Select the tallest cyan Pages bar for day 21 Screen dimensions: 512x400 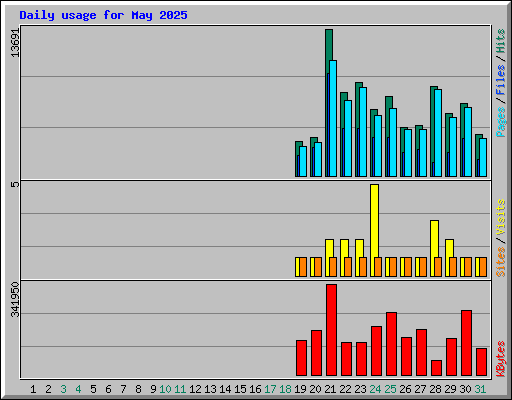click(x=333, y=118)
